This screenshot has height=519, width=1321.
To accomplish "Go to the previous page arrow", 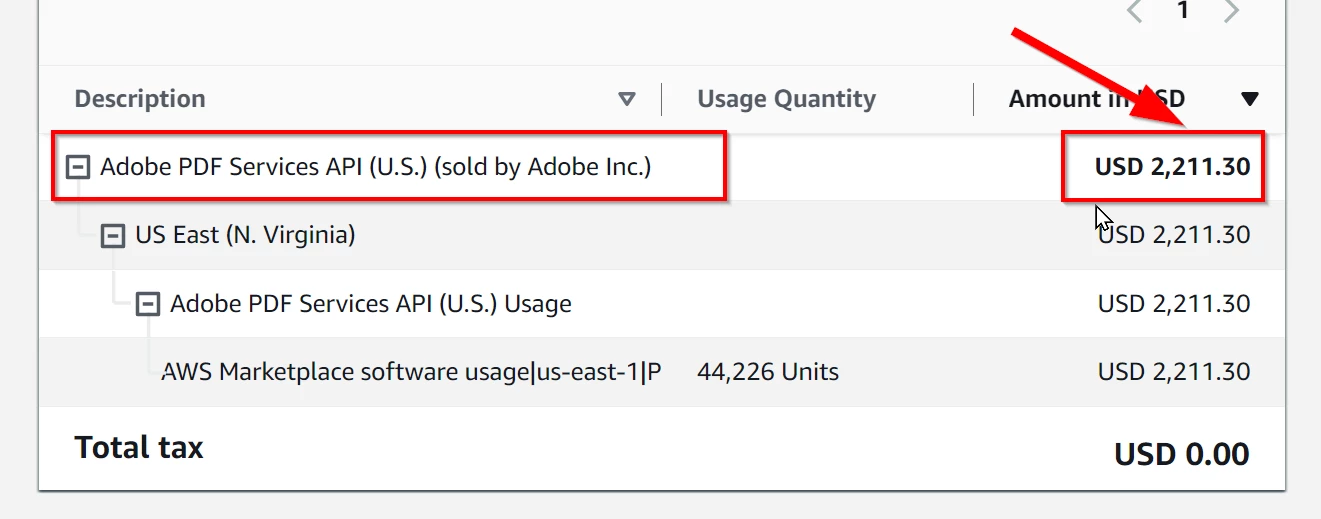I will 1134,12.
